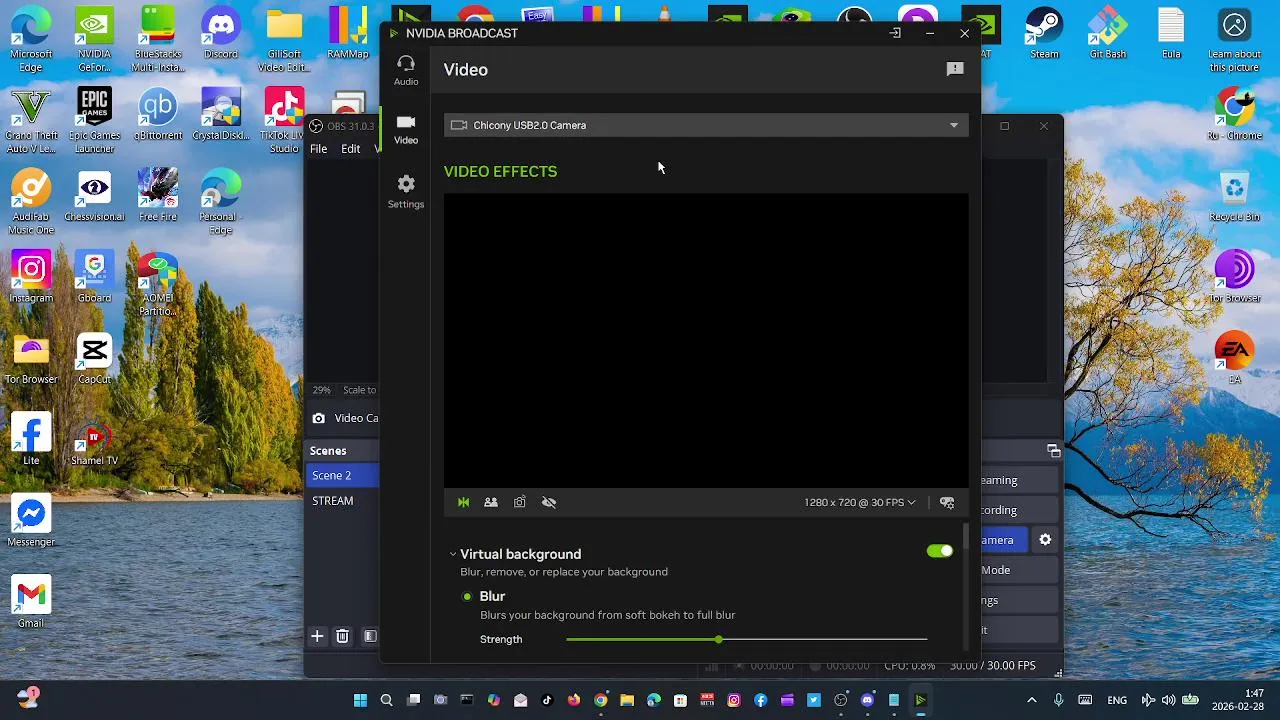The image size is (1280, 720).
Task: Open the Recycle Bin on the desktop
Action: (x=1234, y=196)
